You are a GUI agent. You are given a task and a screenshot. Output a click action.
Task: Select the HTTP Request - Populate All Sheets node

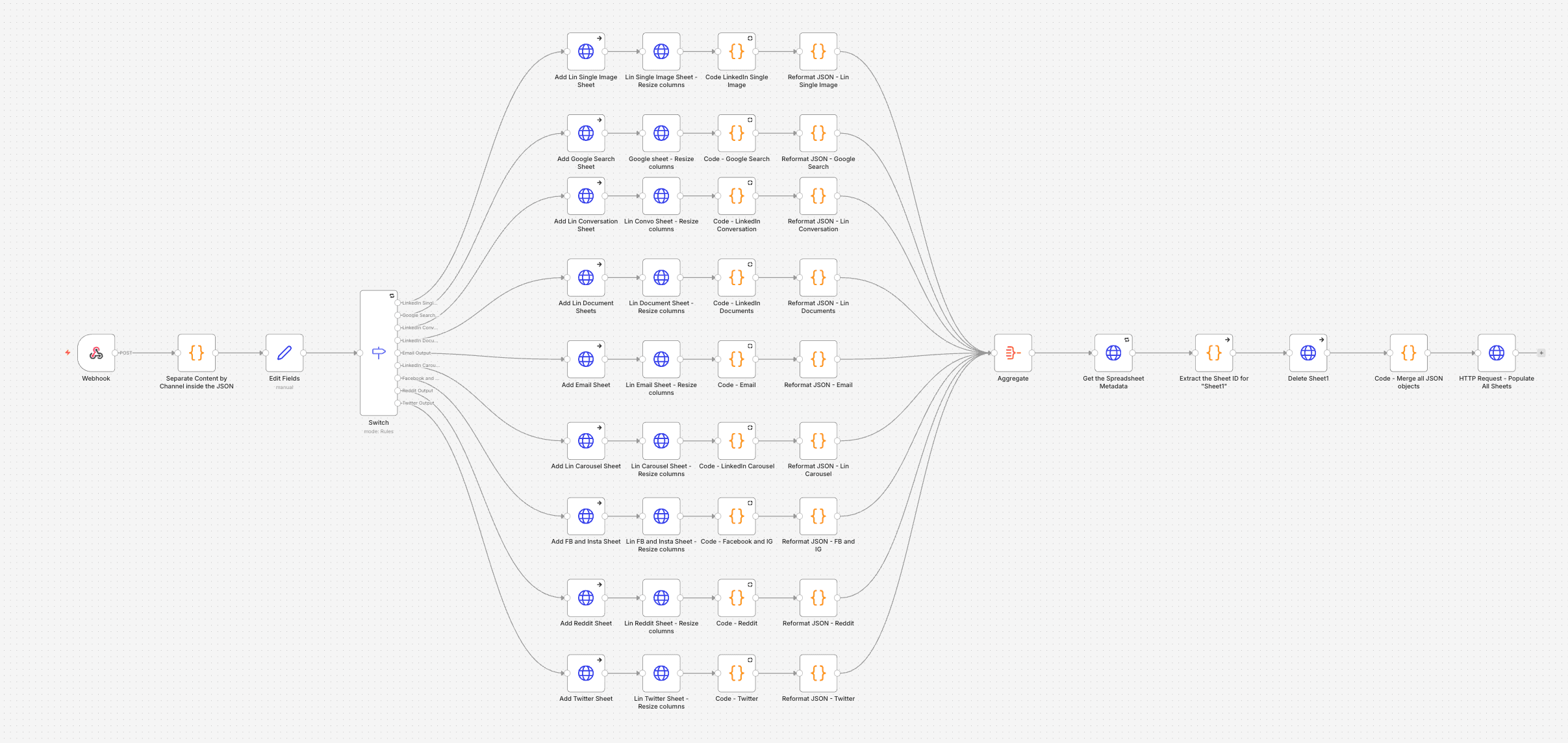point(1497,353)
